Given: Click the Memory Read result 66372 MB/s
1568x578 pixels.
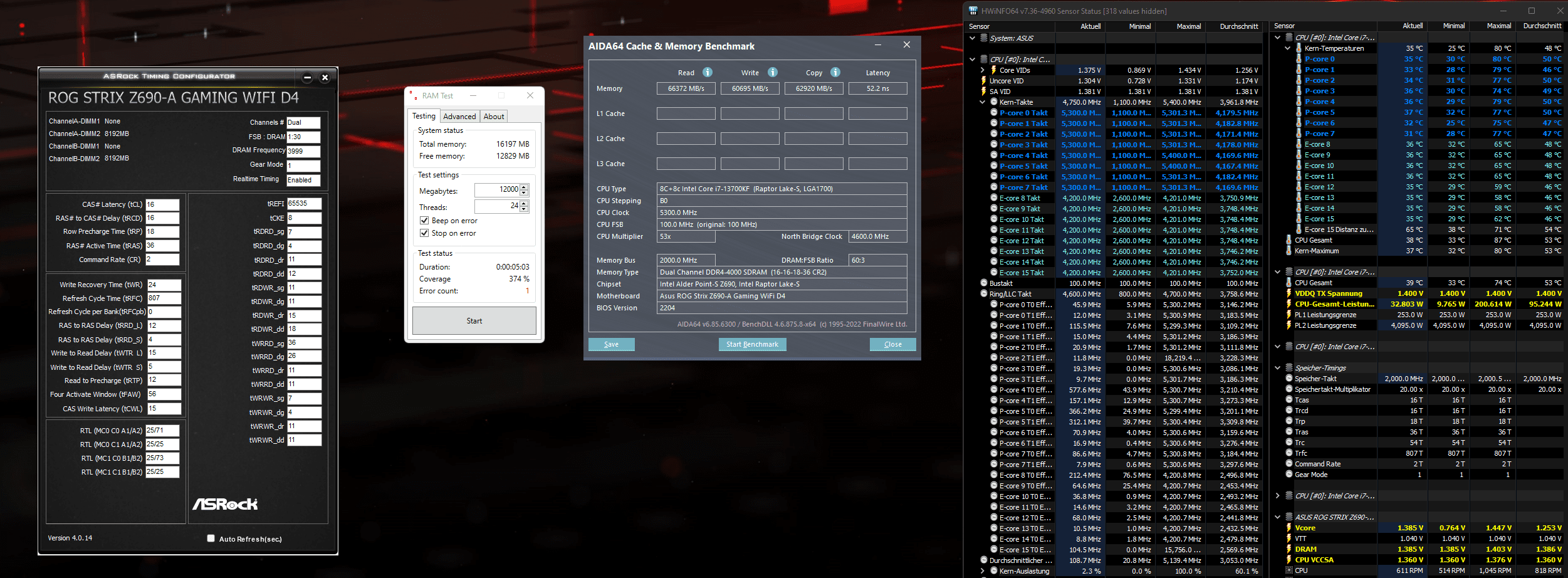Looking at the screenshot, I should [x=686, y=88].
